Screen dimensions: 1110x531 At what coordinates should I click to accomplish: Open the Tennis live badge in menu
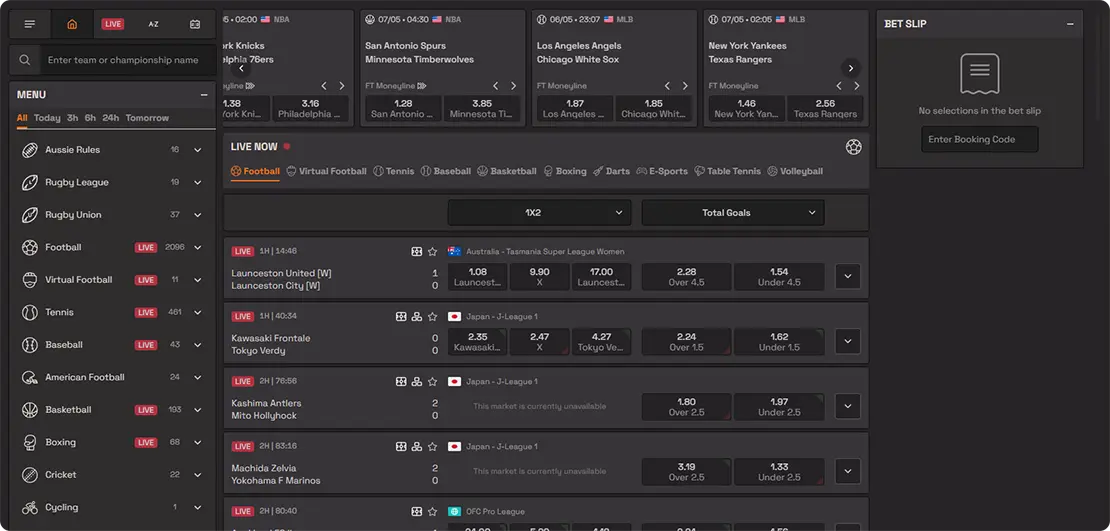146,312
